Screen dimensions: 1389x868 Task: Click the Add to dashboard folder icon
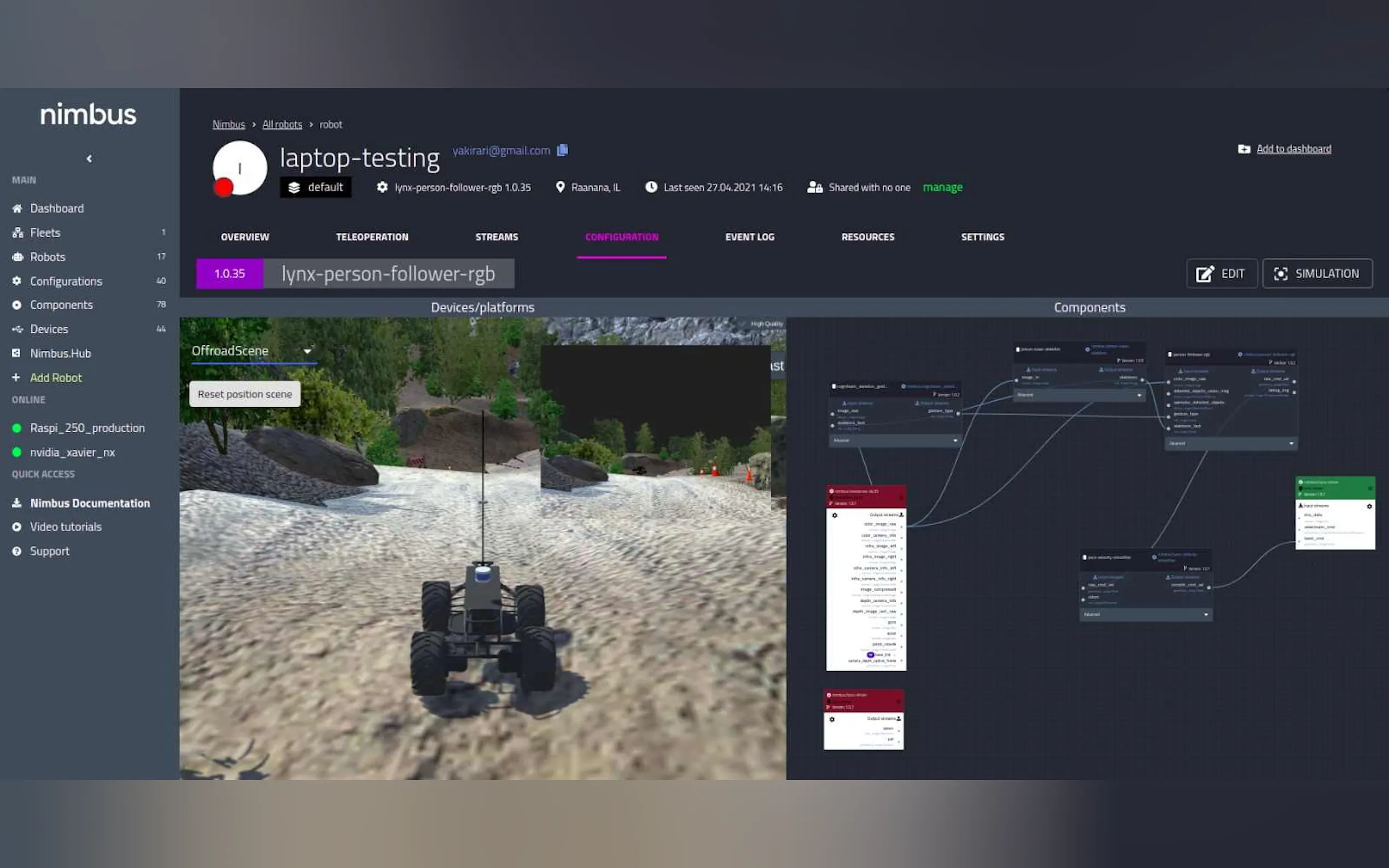(x=1244, y=149)
